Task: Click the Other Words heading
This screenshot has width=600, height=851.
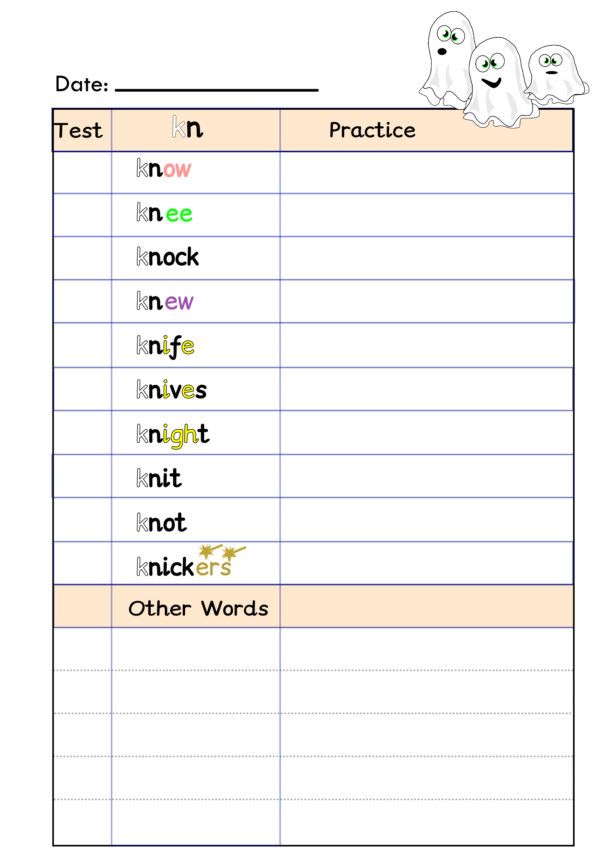Action: tap(198, 608)
